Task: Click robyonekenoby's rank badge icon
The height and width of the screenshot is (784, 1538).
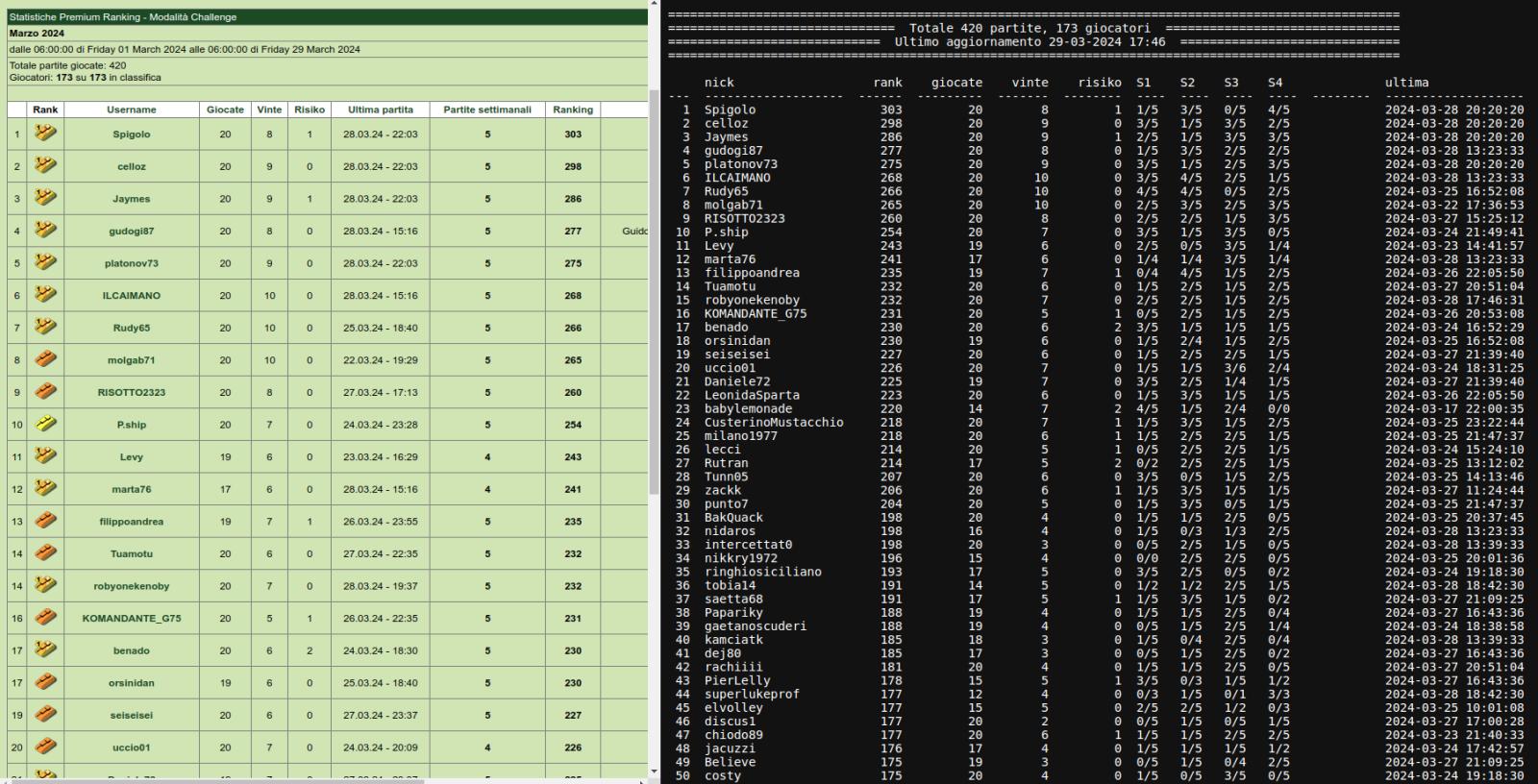Action: click(45, 585)
